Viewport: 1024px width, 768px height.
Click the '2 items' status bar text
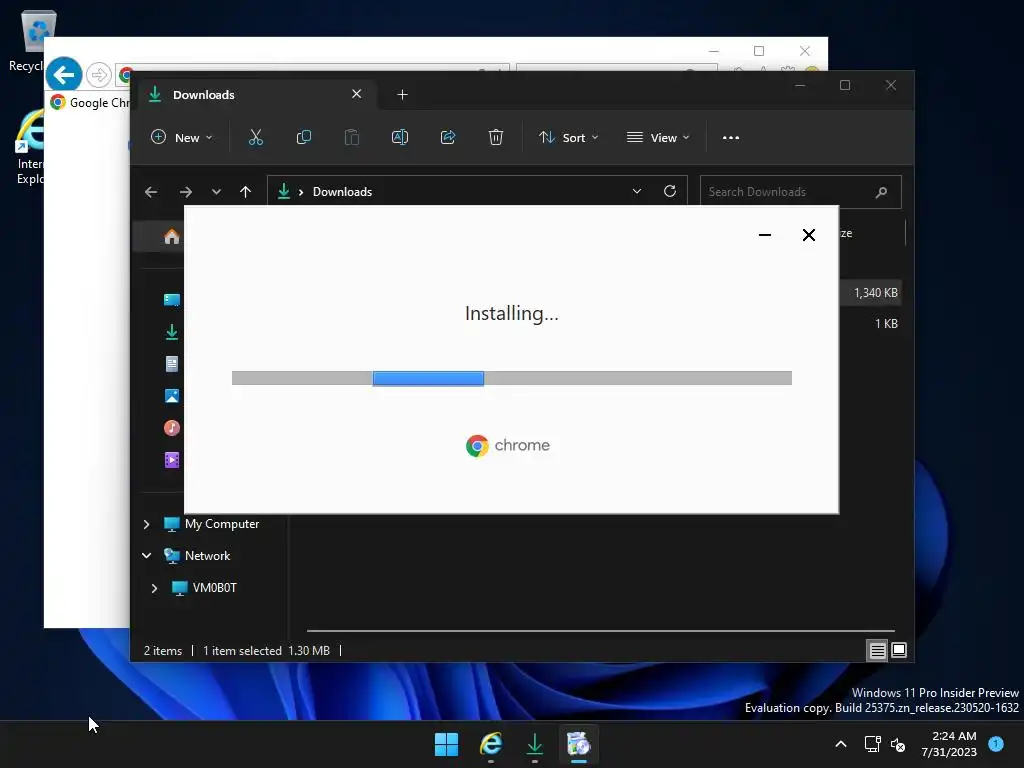point(163,650)
